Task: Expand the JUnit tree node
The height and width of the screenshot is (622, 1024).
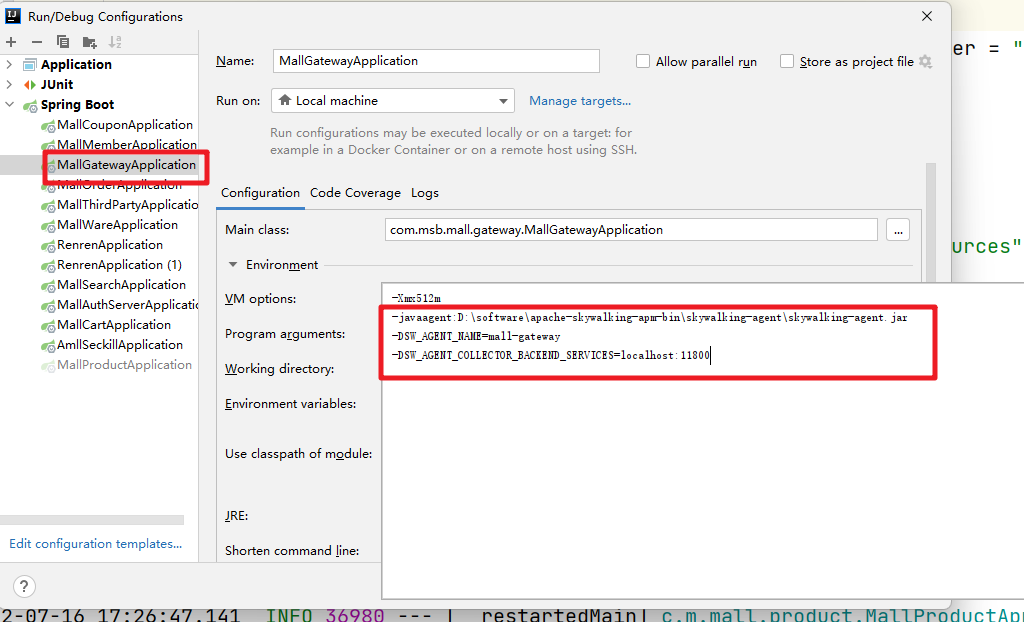Action: coord(9,84)
